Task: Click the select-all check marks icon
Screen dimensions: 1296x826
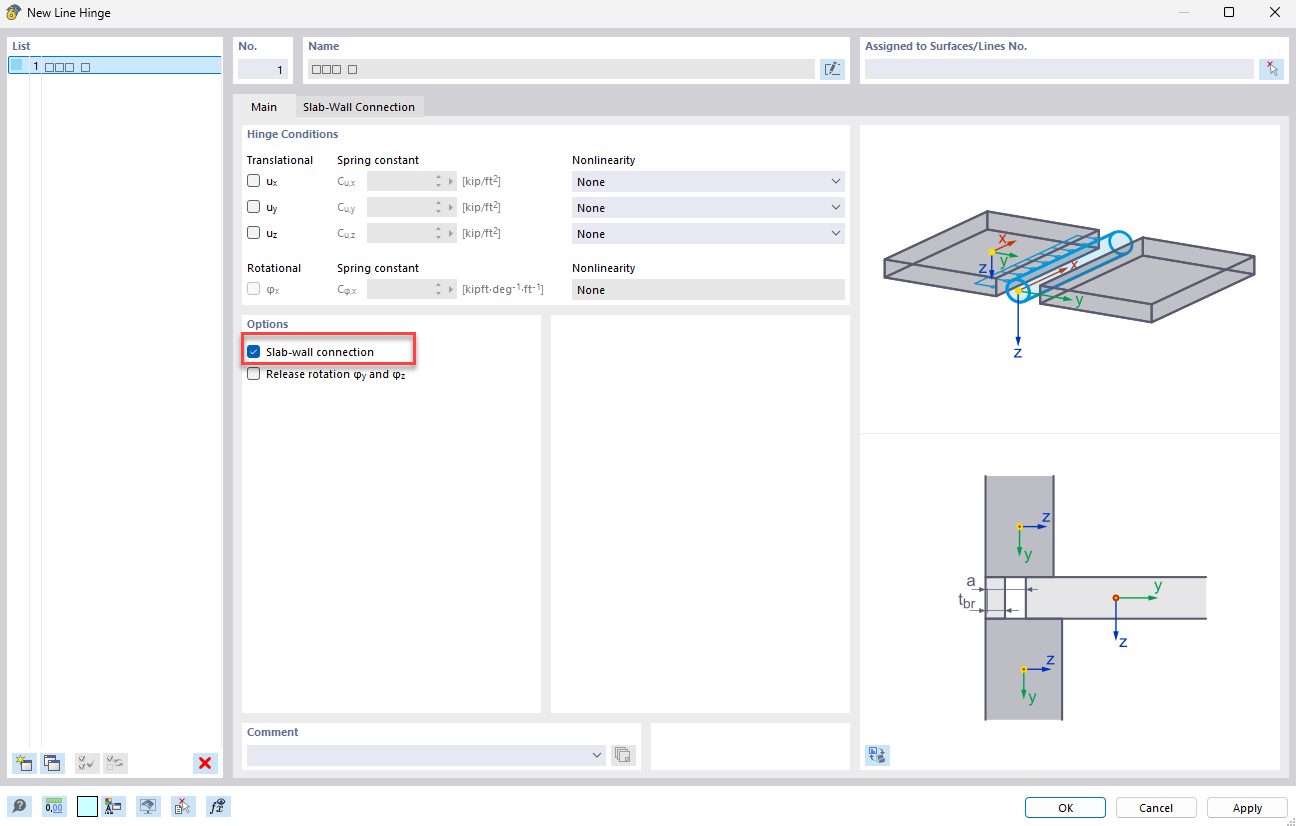Action: click(87, 763)
